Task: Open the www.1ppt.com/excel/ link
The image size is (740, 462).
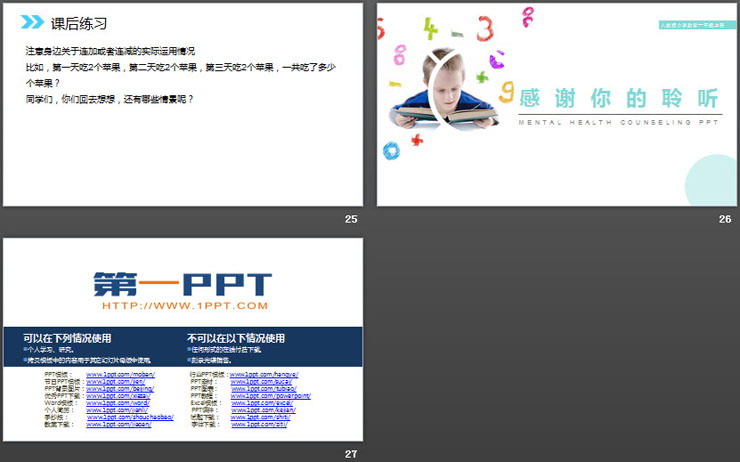Action: (262, 403)
